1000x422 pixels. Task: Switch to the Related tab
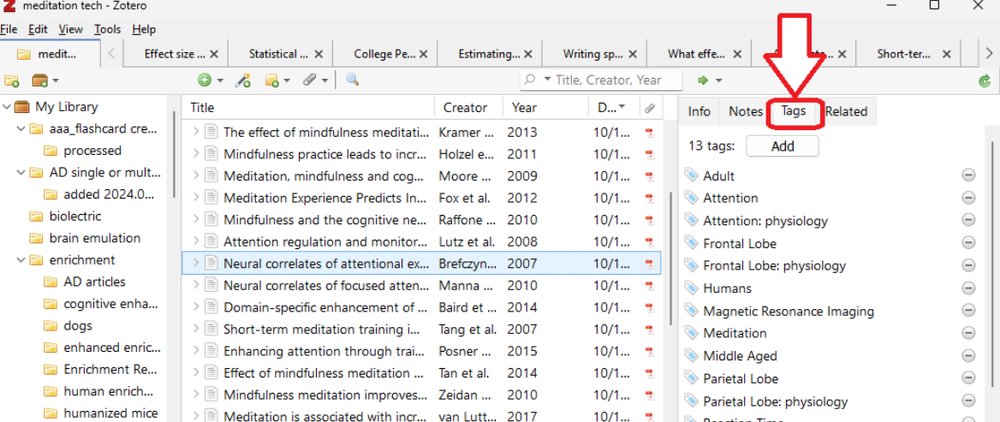[846, 112]
